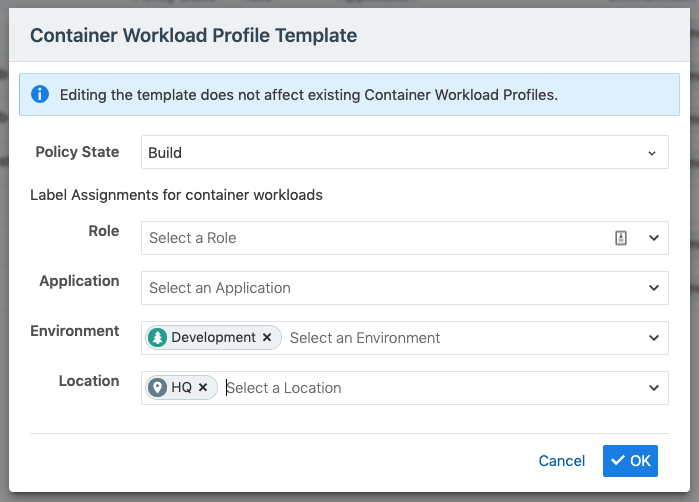
Task: Cancel the template dialog
Action: [x=562, y=461]
